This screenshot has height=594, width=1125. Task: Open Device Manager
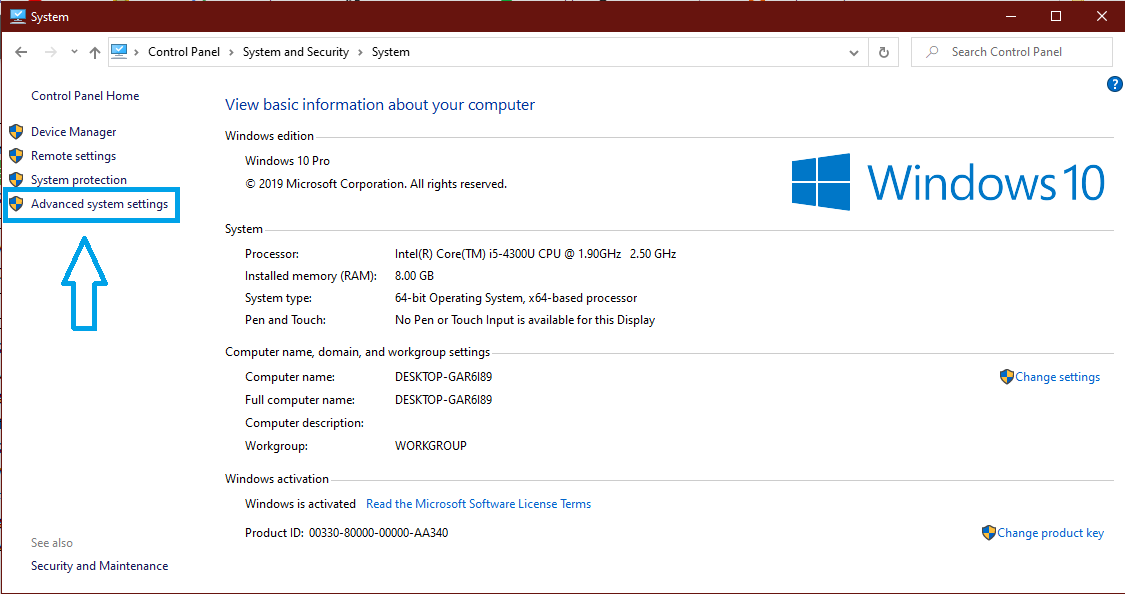pos(73,132)
